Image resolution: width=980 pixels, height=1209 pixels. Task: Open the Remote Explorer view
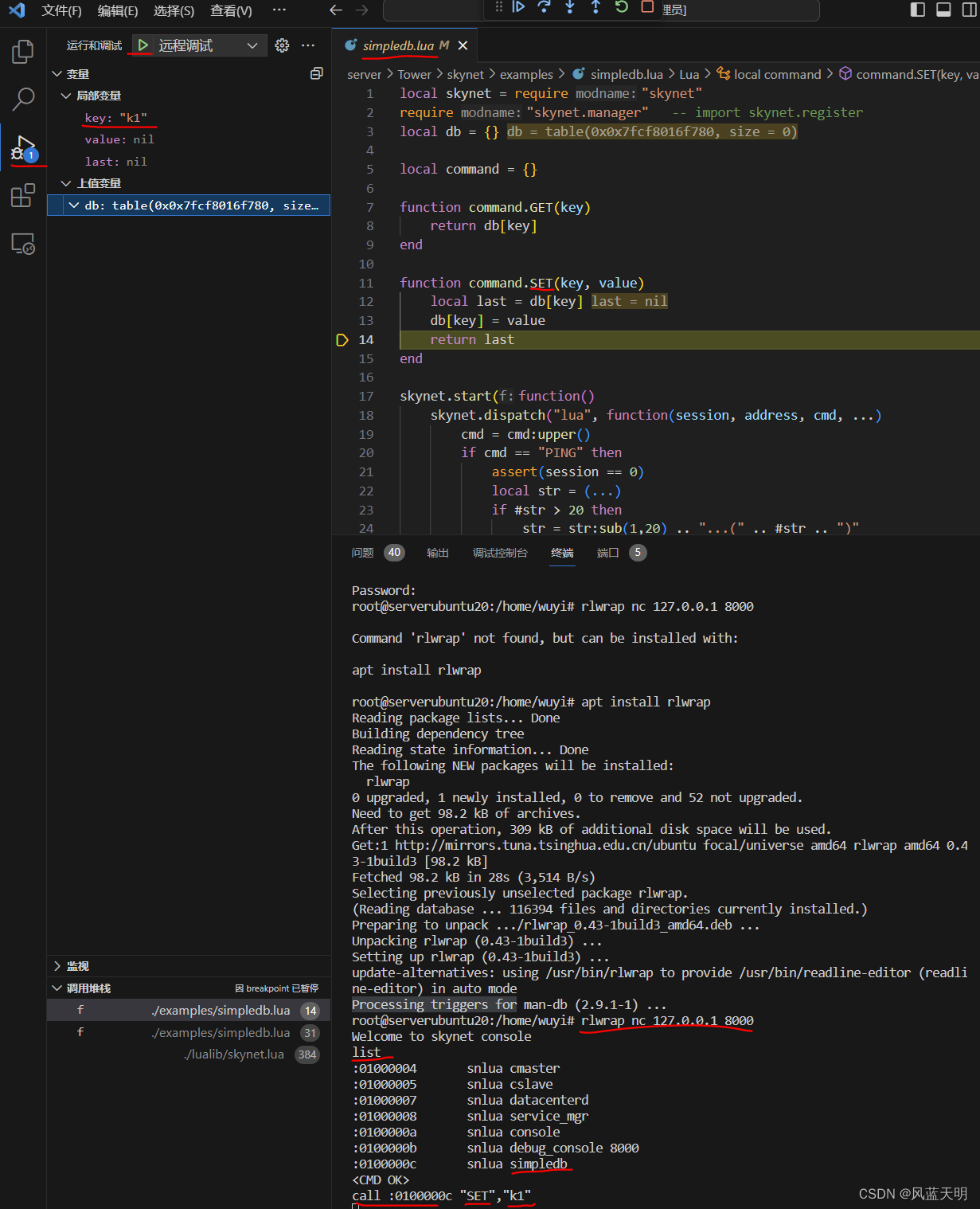pos(22,245)
